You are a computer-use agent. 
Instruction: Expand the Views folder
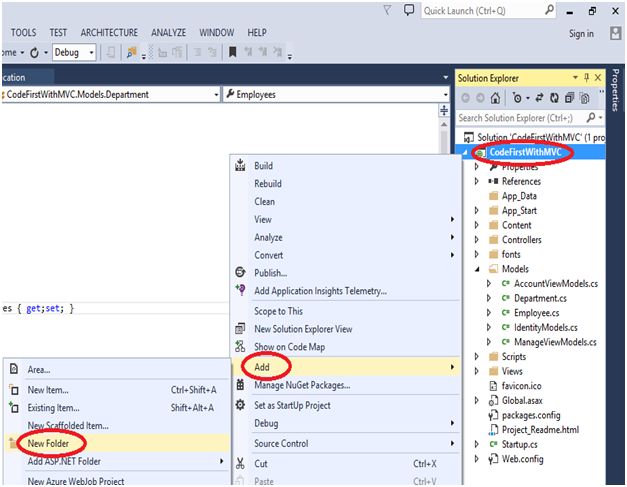click(477, 371)
